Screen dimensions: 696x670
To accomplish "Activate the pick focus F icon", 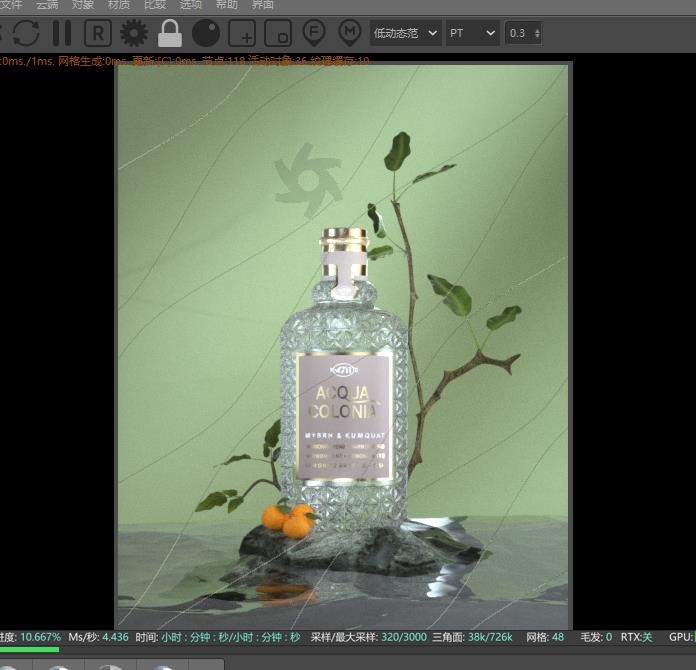I will tap(314, 33).
